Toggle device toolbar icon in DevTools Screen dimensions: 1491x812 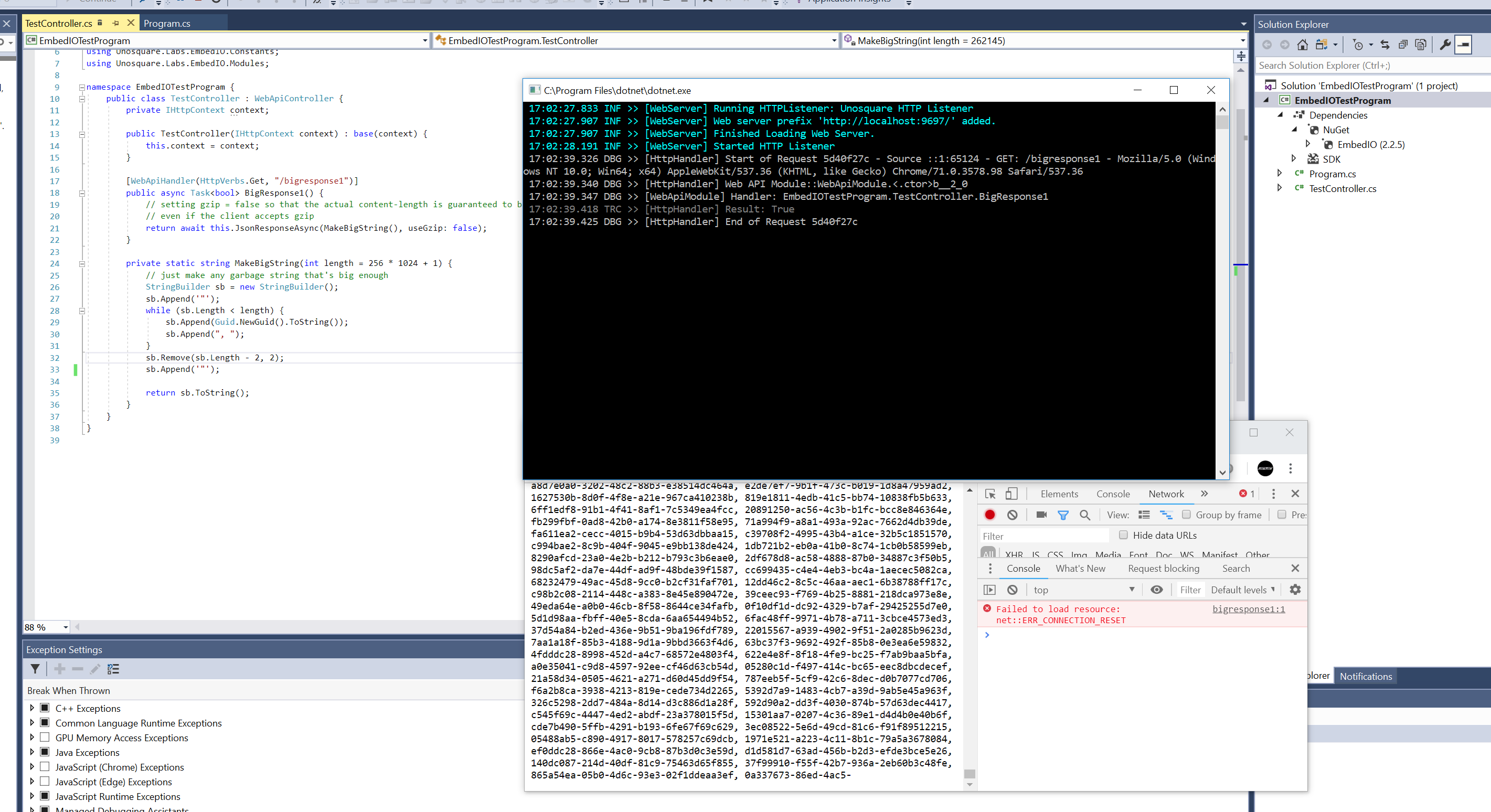point(1011,494)
